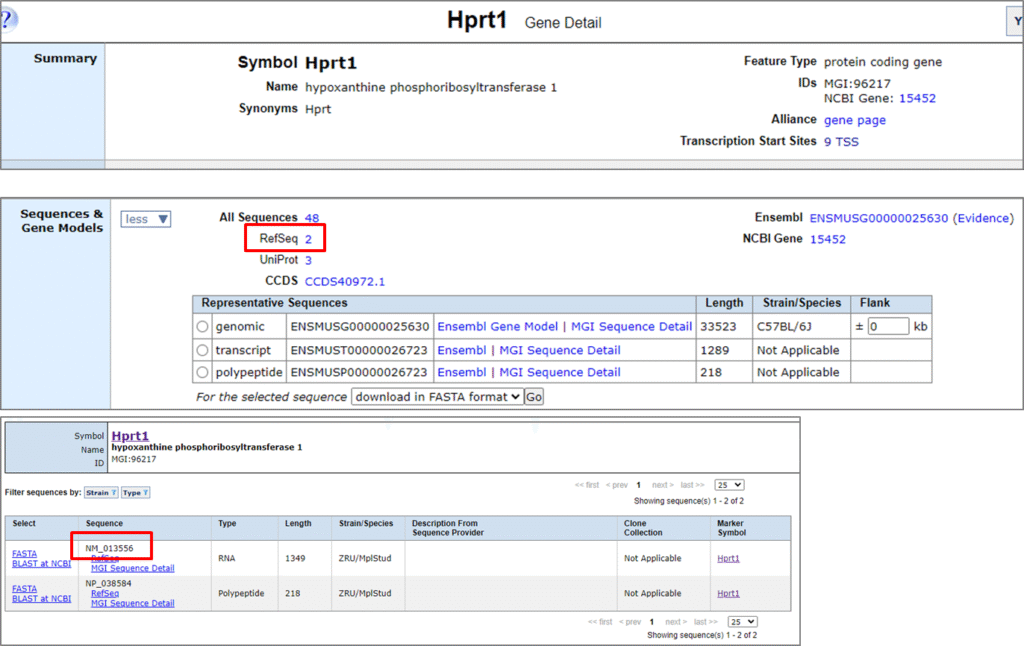Select the polypeptide sequence radio button

[x=203, y=372]
